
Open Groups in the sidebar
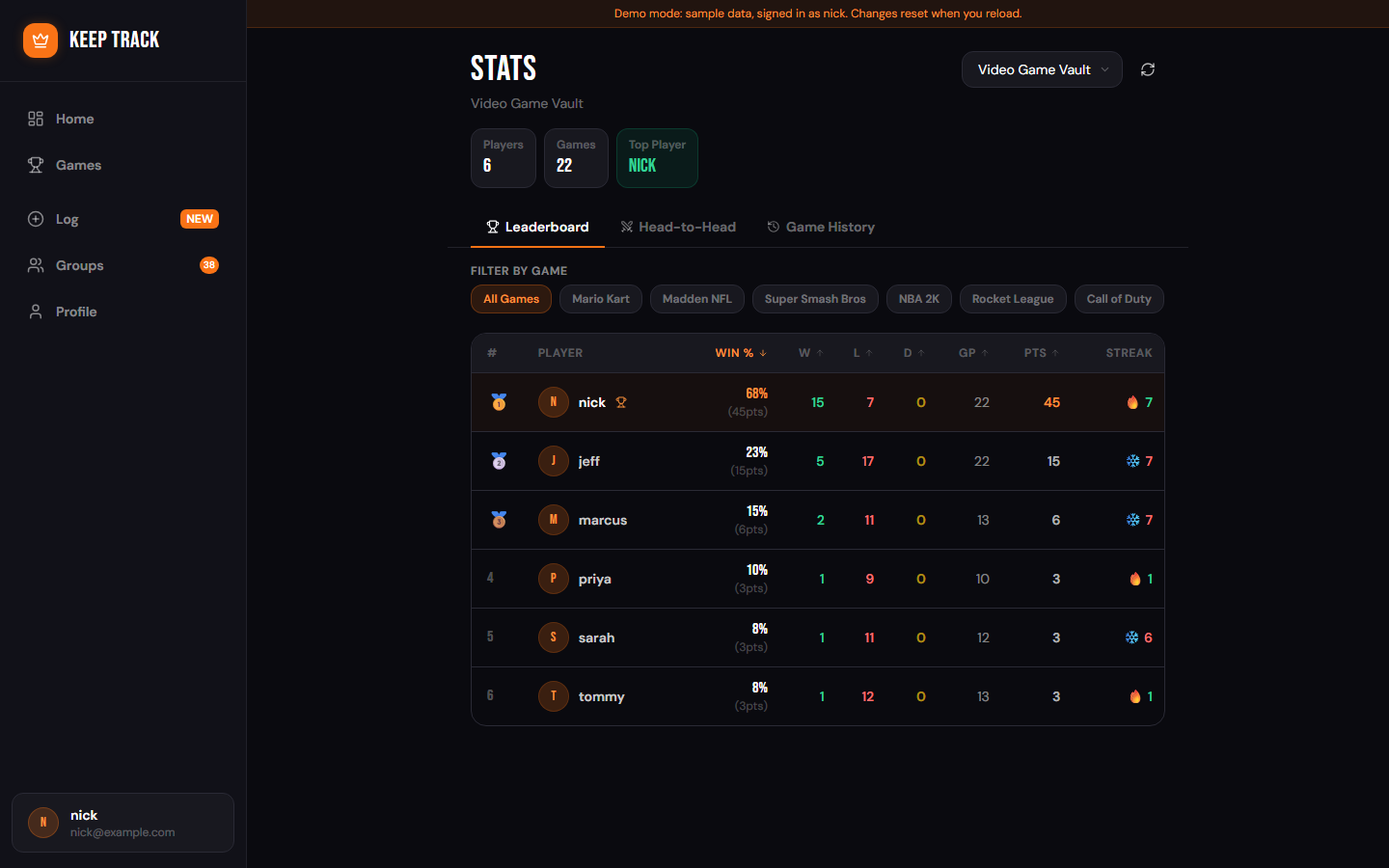[123, 265]
